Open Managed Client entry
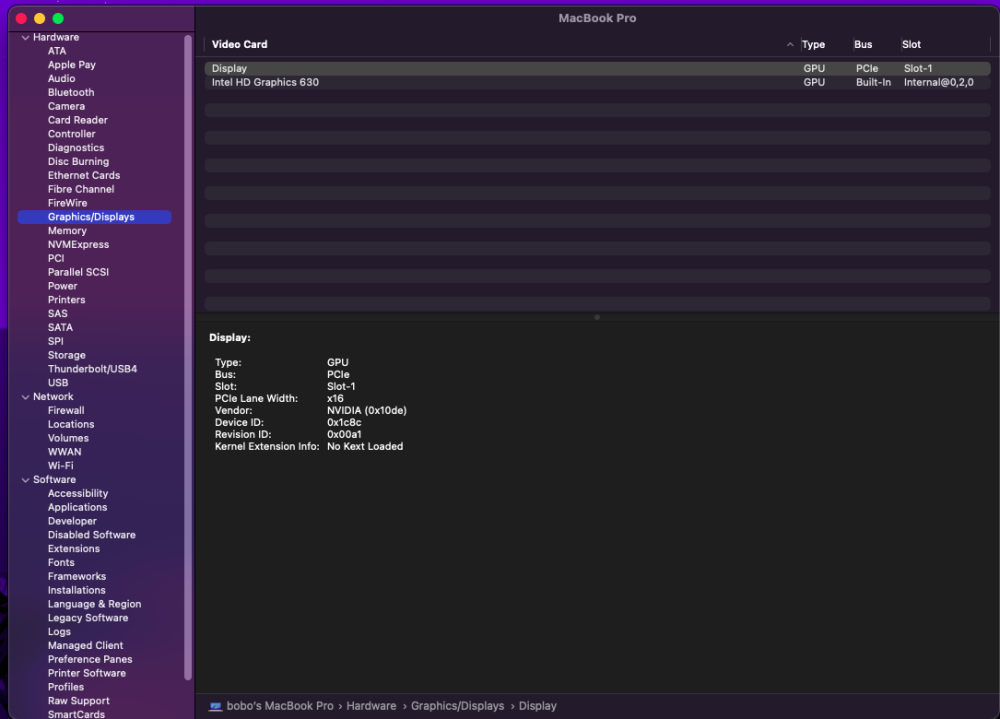Viewport: 1000px width, 719px height. (x=85, y=646)
